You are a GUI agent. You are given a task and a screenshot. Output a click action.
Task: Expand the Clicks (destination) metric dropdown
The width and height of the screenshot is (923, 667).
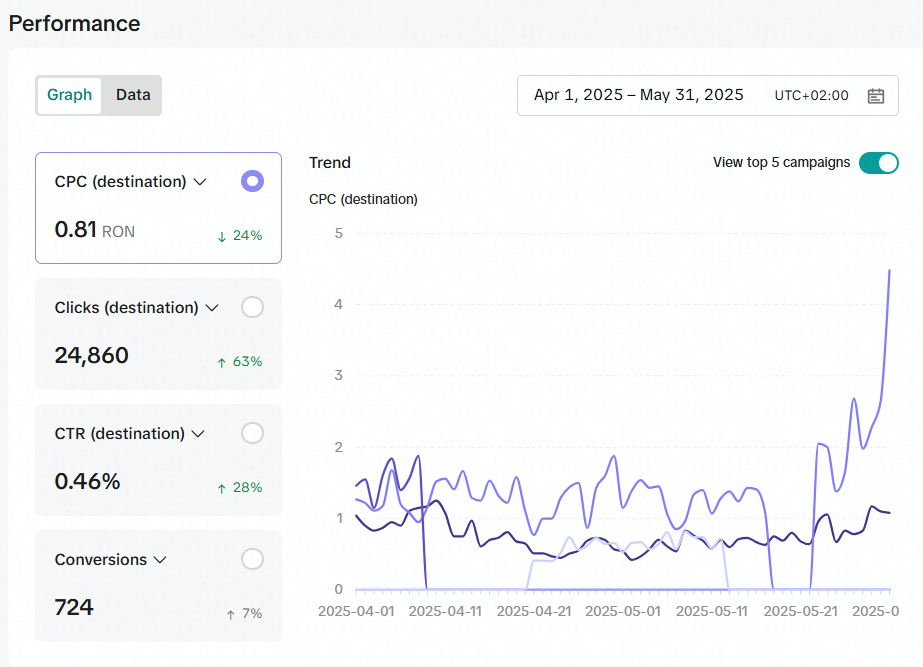[x=212, y=308]
